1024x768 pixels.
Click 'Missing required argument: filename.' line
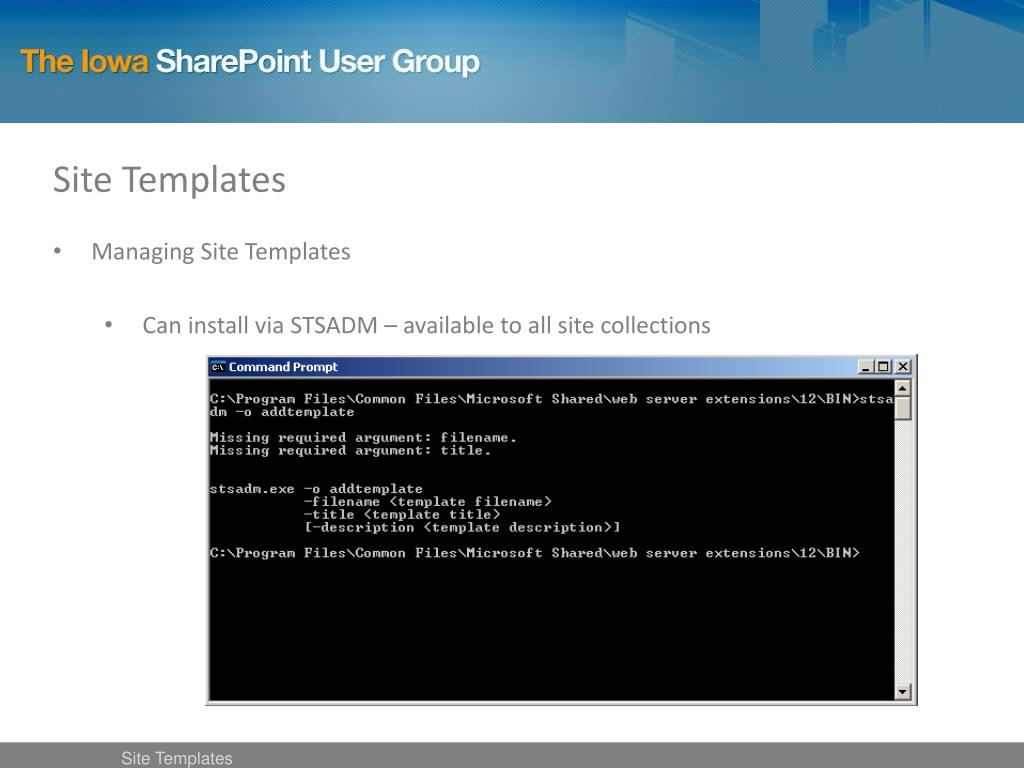[363, 438]
